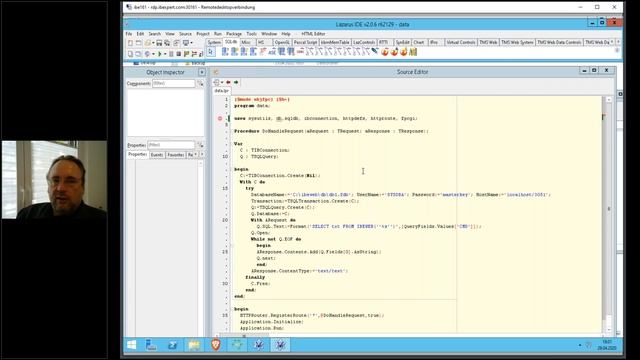Click the Stop program icon
This screenshot has width=640, height=360.
tap(178, 54)
